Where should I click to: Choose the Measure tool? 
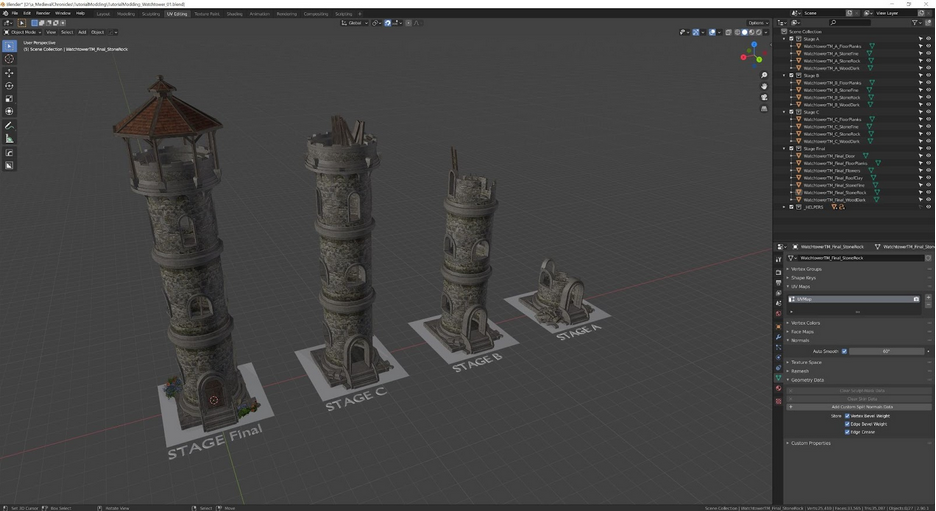pyautogui.click(x=9, y=139)
